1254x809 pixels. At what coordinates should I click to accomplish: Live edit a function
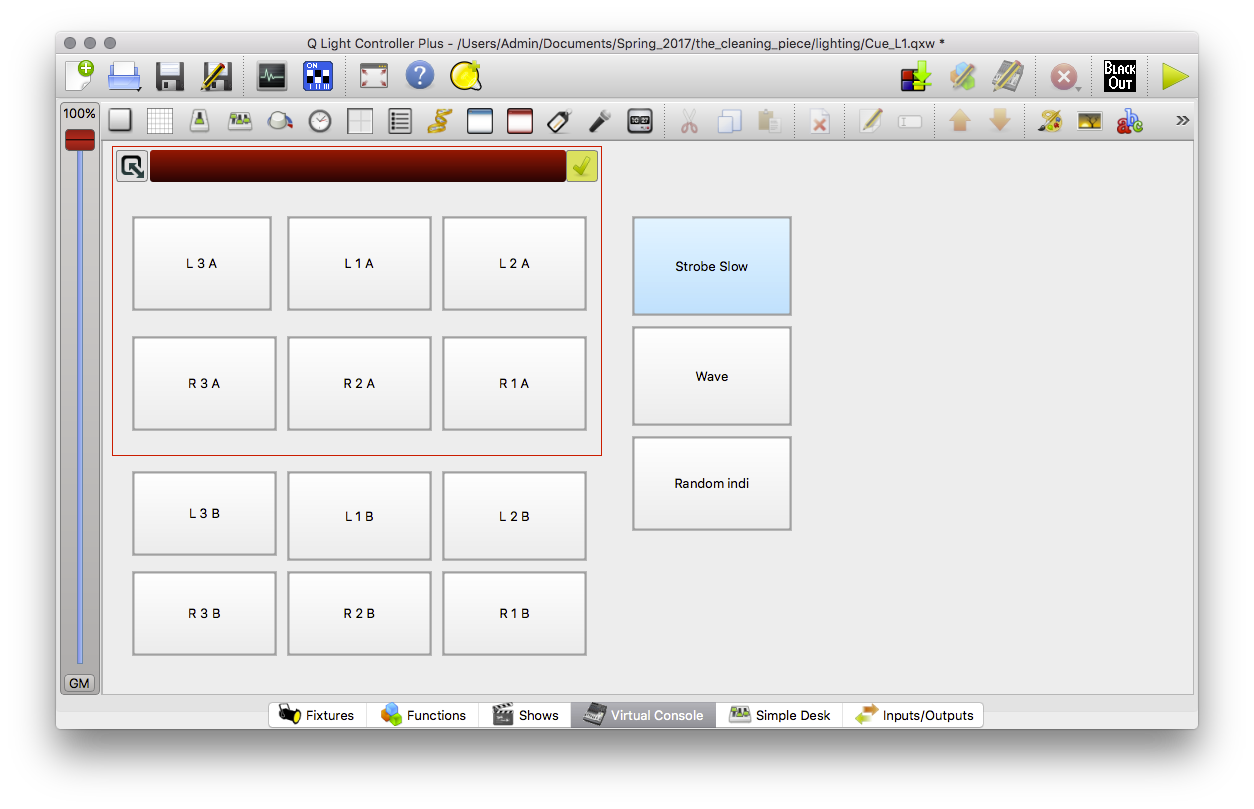[x=962, y=76]
